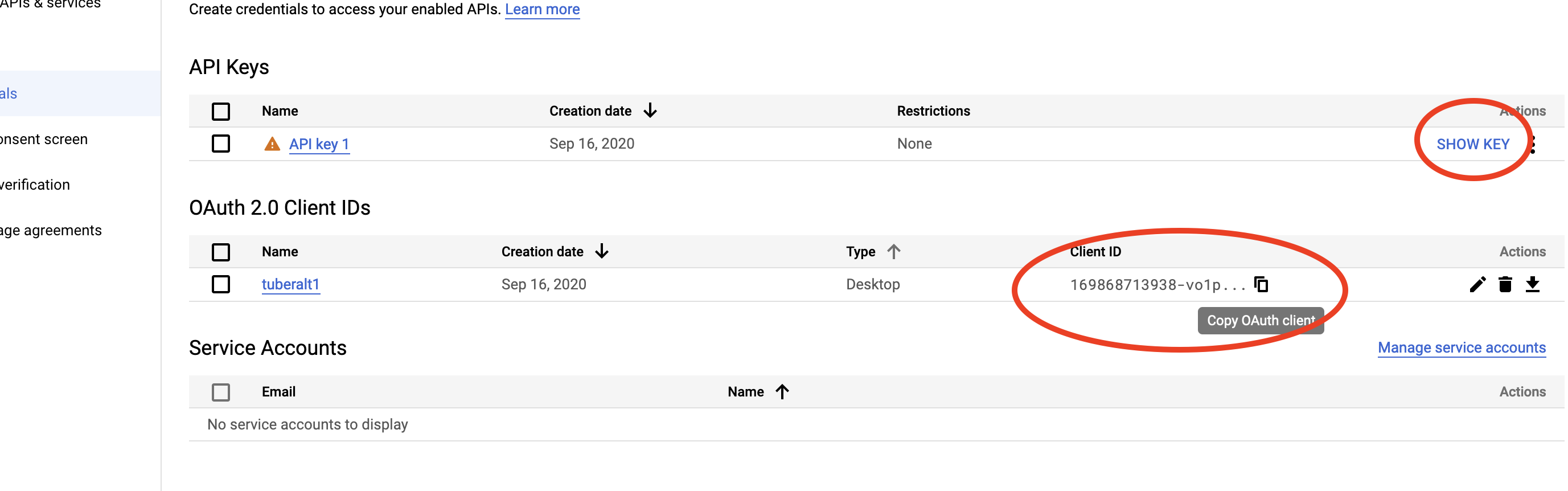This screenshot has width=1568, height=491.
Task: Sort OAuth clients by creation date arrow
Action: point(602,252)
